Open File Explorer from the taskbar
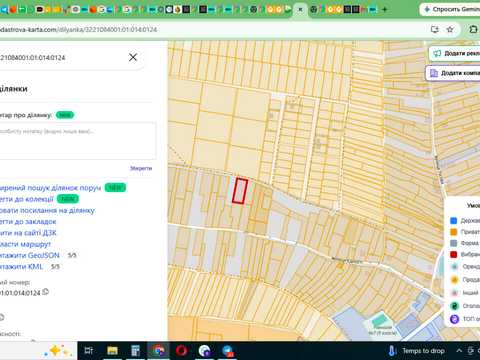480x360 pixels. pyautogui.click(x=112, y=351)
